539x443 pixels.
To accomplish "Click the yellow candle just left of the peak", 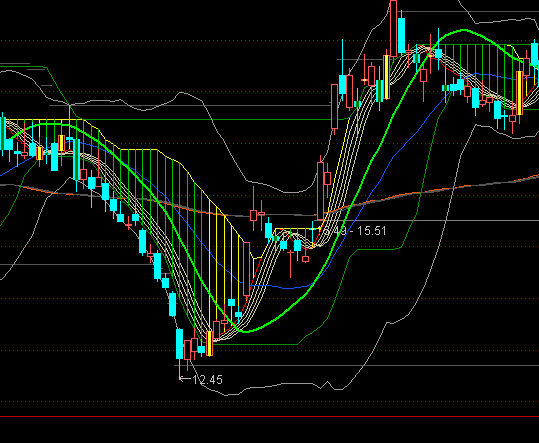I will [x=386, y=77].
